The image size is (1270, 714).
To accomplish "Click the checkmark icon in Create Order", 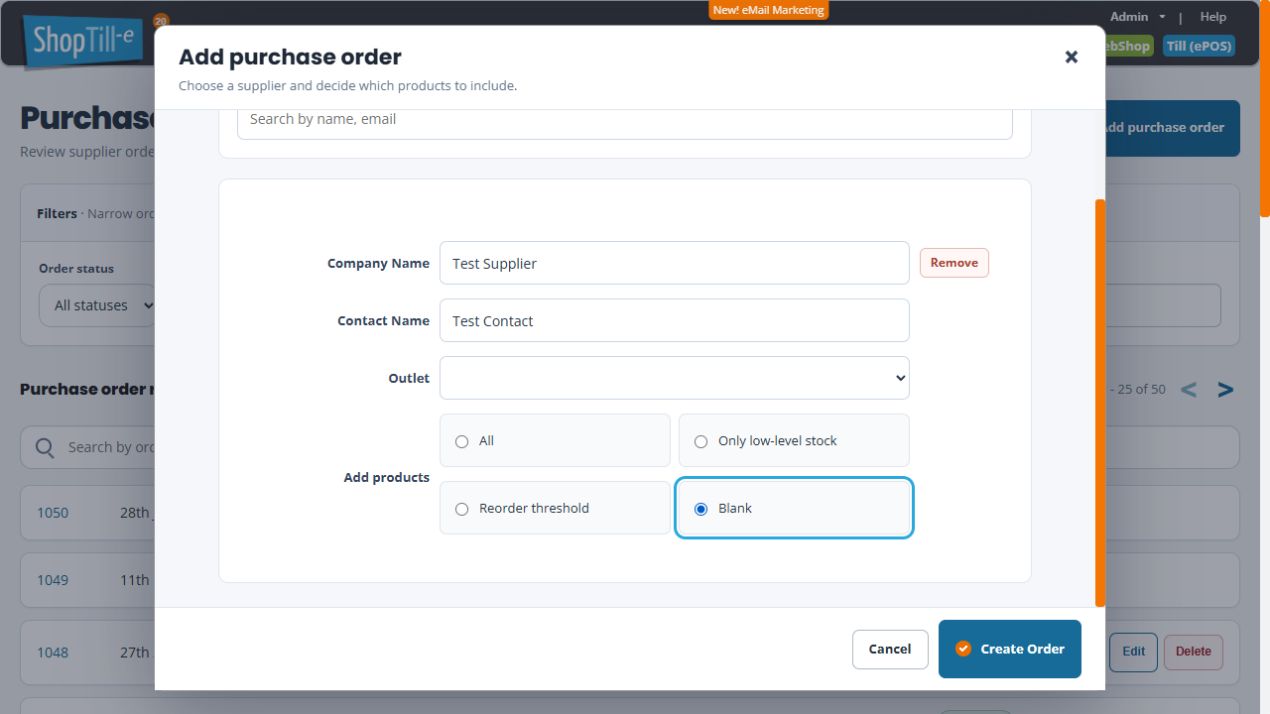I will click(963, 649).
